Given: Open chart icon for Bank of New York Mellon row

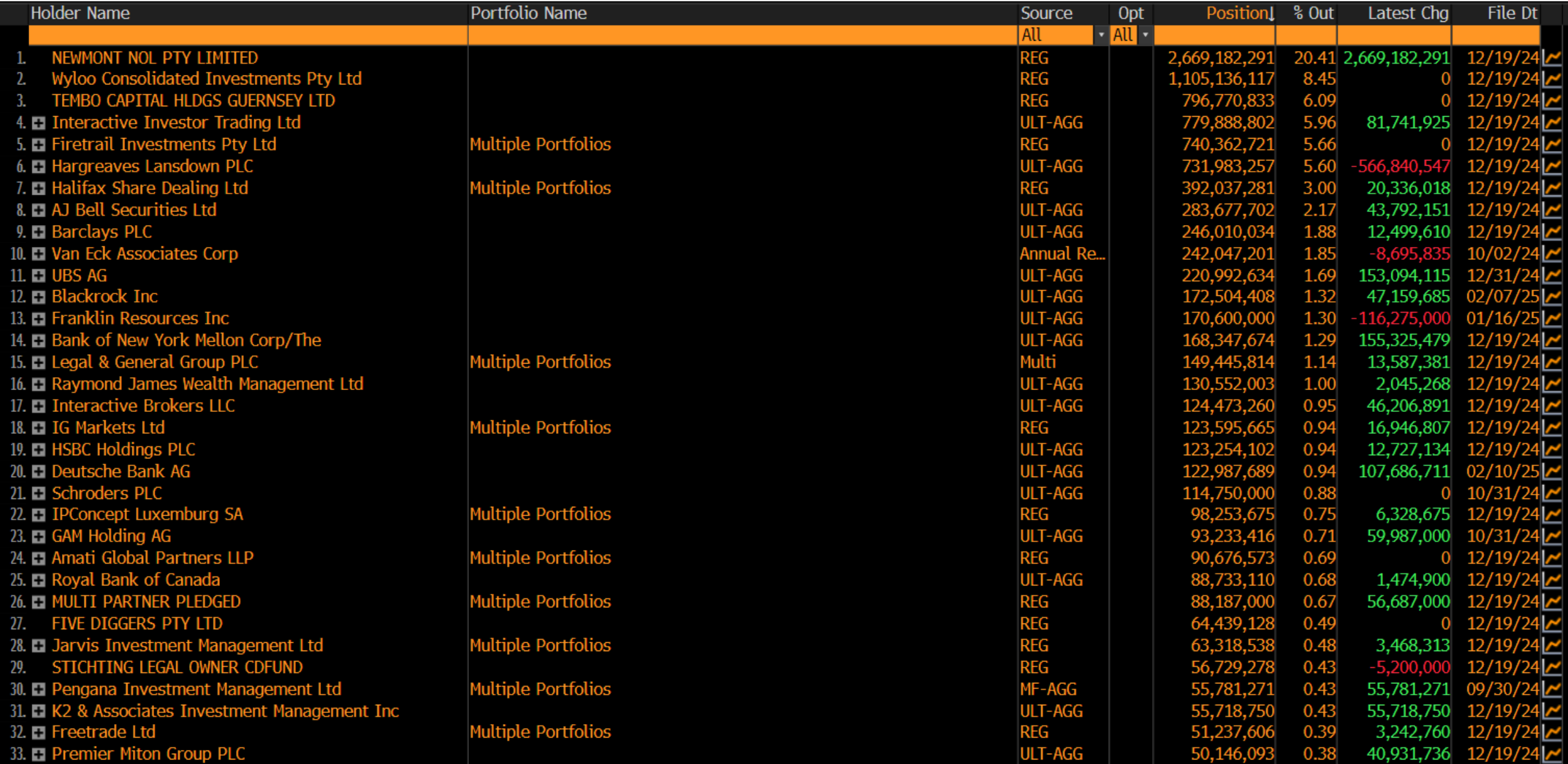Looking at the screenshot, I should pos(1552,341).
